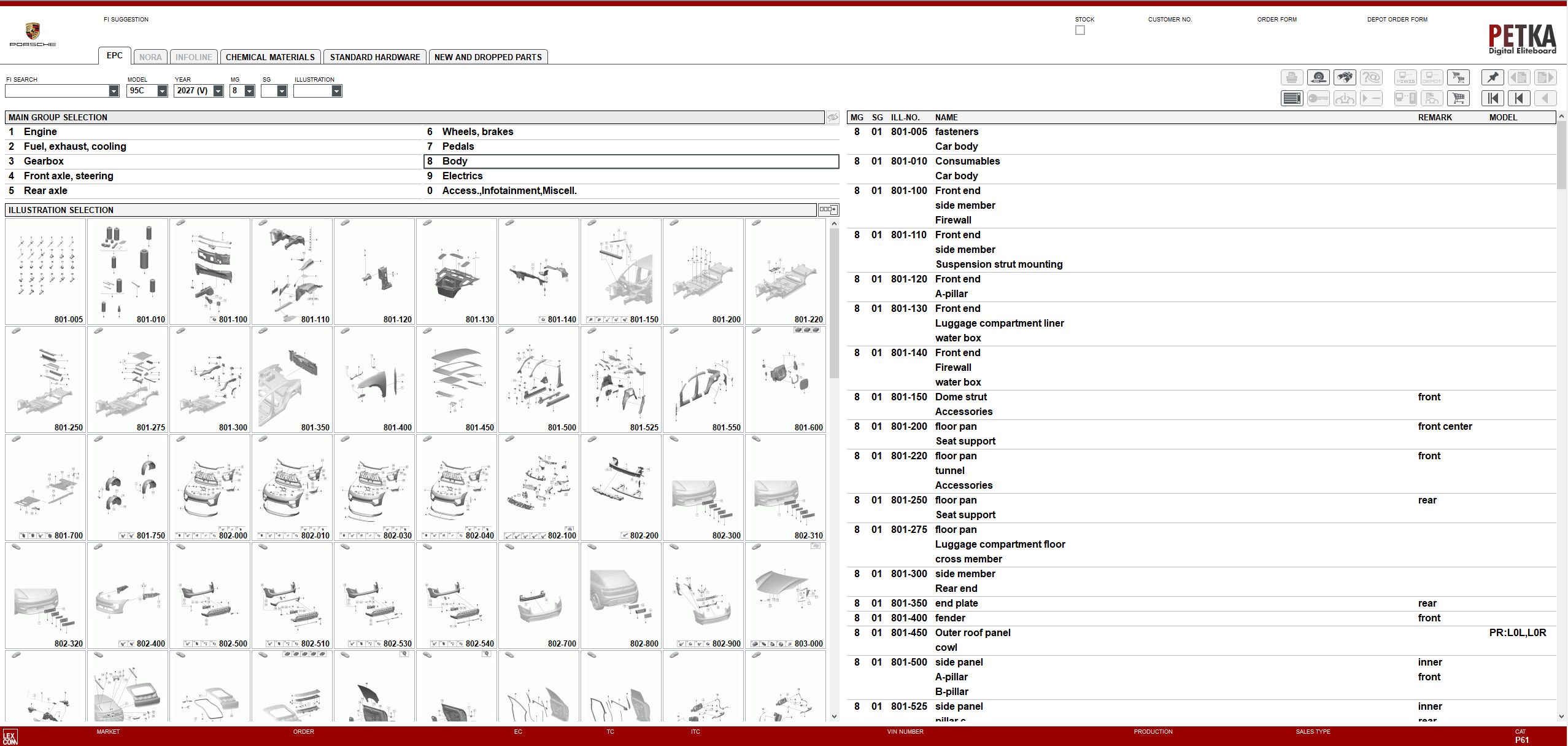Toggle the main group selection hide icon

tap(832, 117)
